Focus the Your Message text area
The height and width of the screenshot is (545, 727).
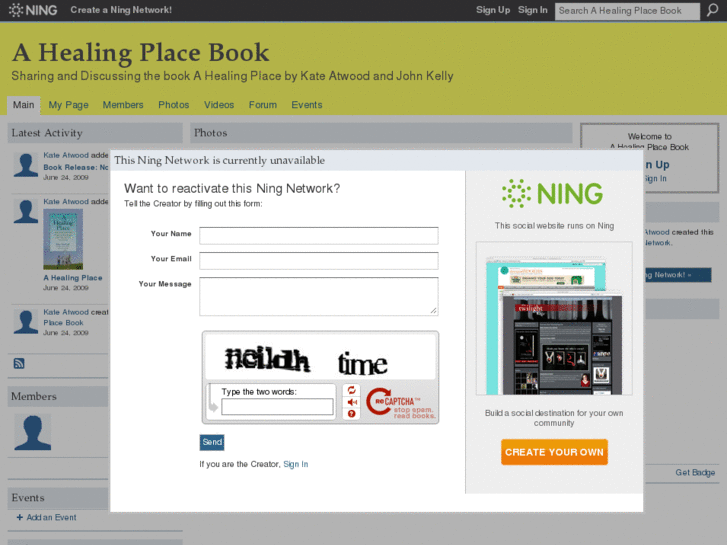[319, 296]
